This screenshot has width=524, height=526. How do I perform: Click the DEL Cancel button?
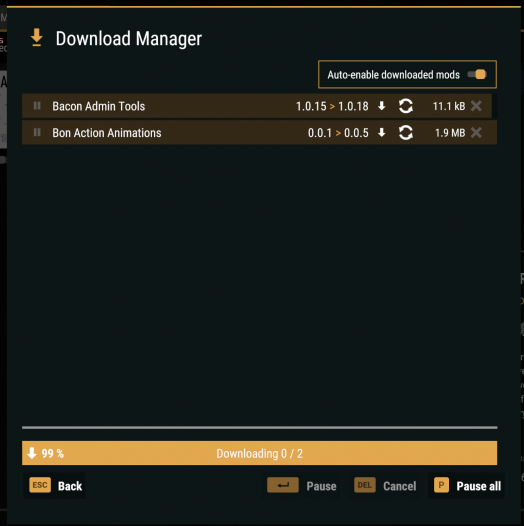pyautogui.click(x=385, y=485)
